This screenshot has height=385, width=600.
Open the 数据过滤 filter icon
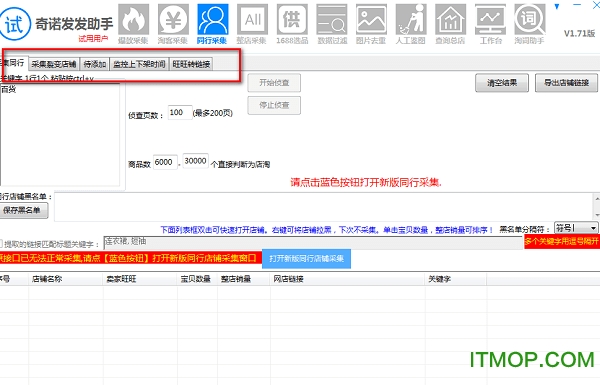pyautogui.click(x=332, y=24)
